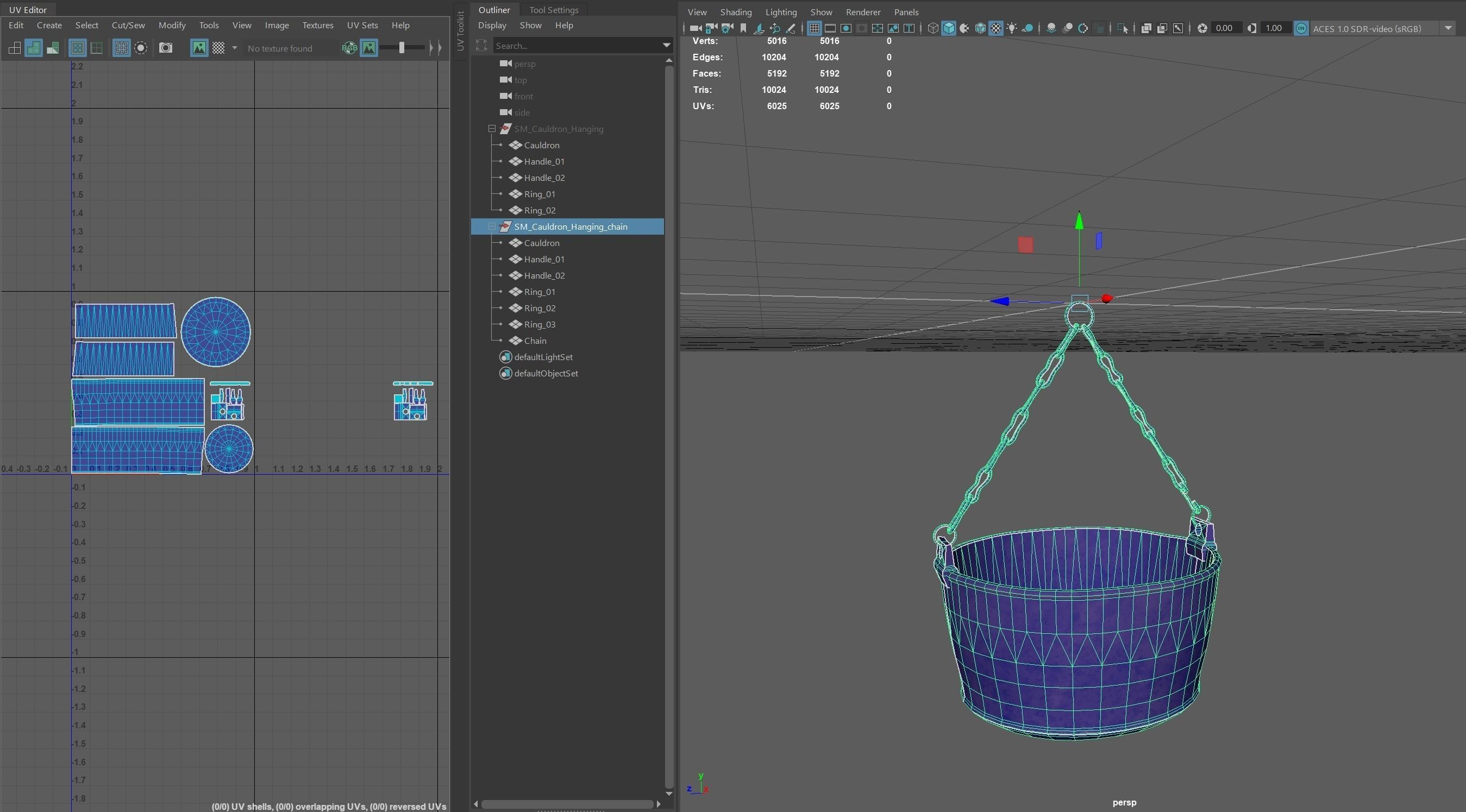Click 2D Pan/Zoom icon
Screen dimensions: 1466x812
point(774,28)
